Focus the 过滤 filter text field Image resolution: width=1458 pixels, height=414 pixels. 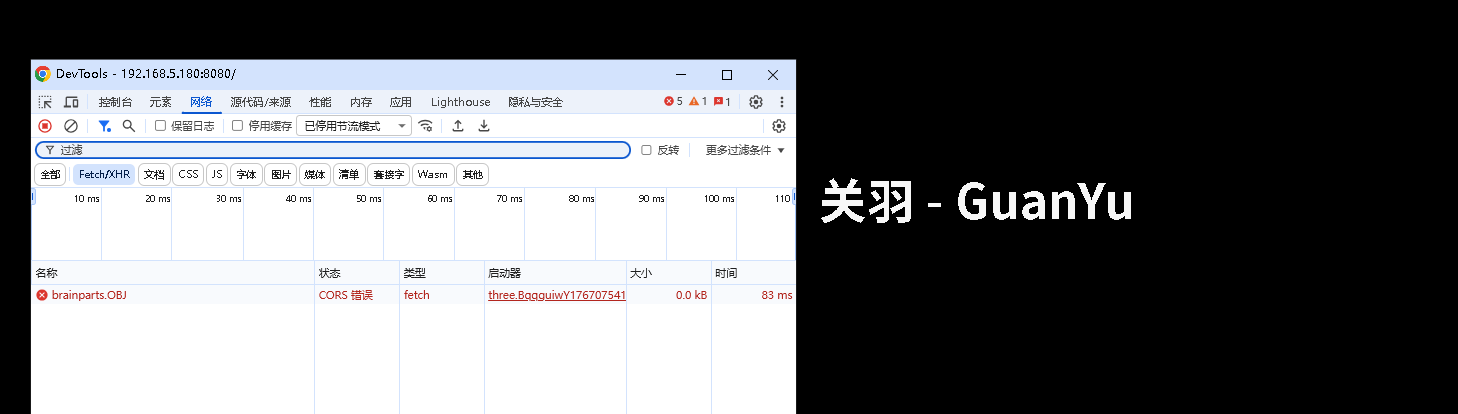(x=340, y=150)
